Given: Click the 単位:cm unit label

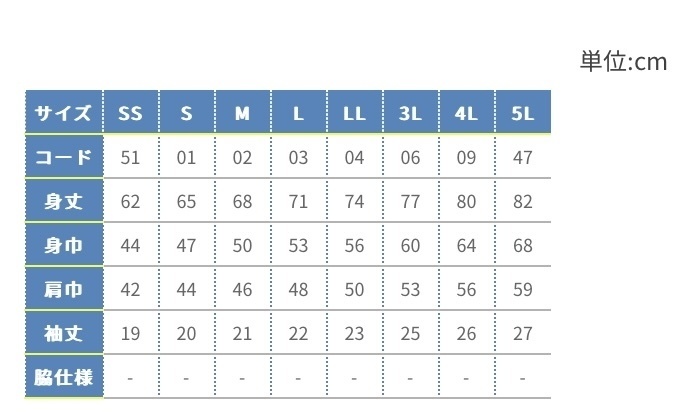Looking at the screenshot, I should click(622, 61).
